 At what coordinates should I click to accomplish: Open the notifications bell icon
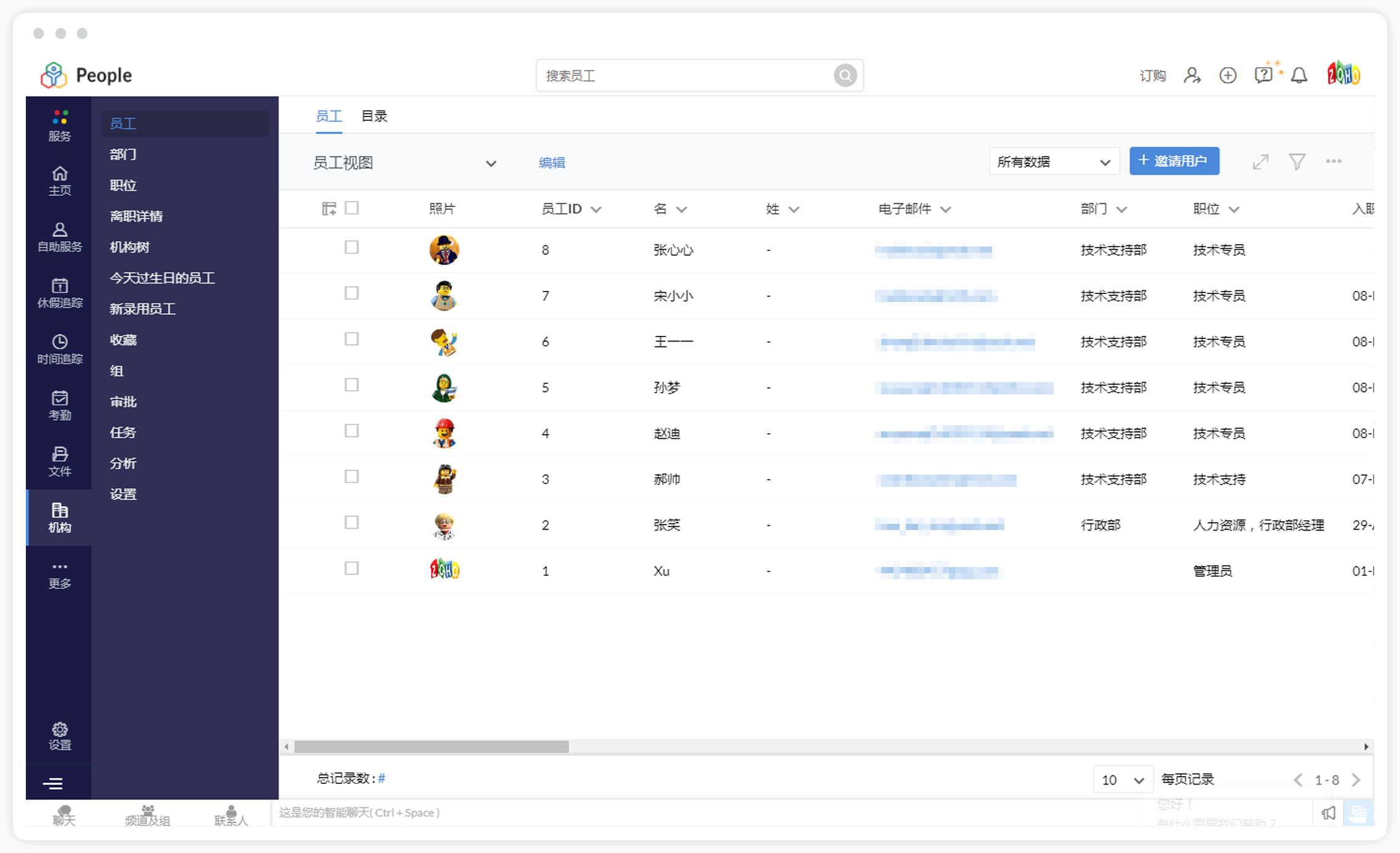(x=1299, y=75)
